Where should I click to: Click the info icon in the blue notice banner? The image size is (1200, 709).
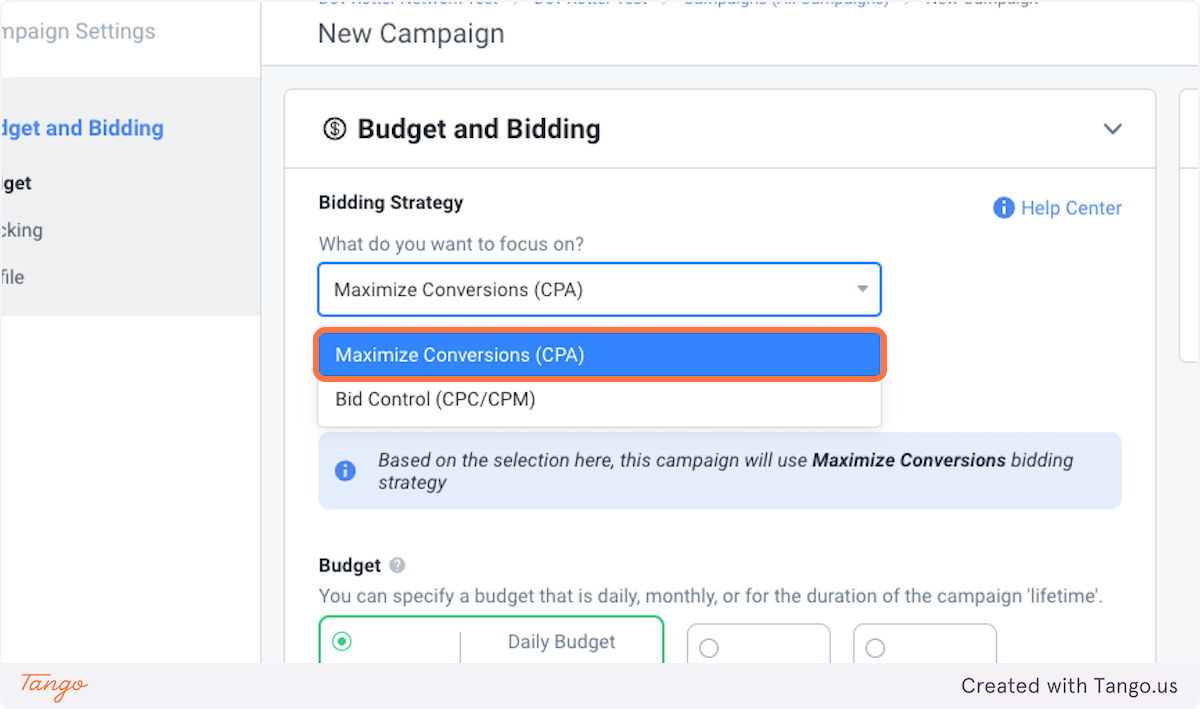(x=345, y=471)
